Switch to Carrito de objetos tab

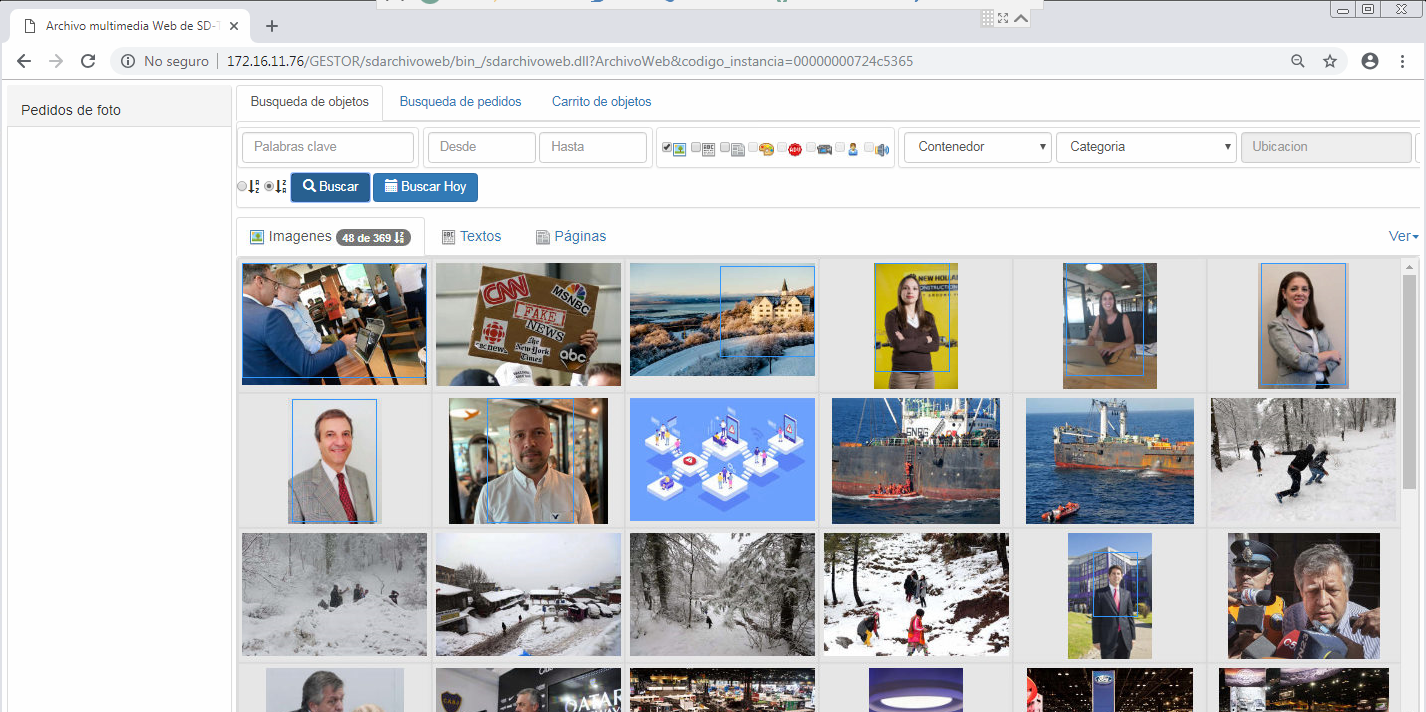(602, 102)
